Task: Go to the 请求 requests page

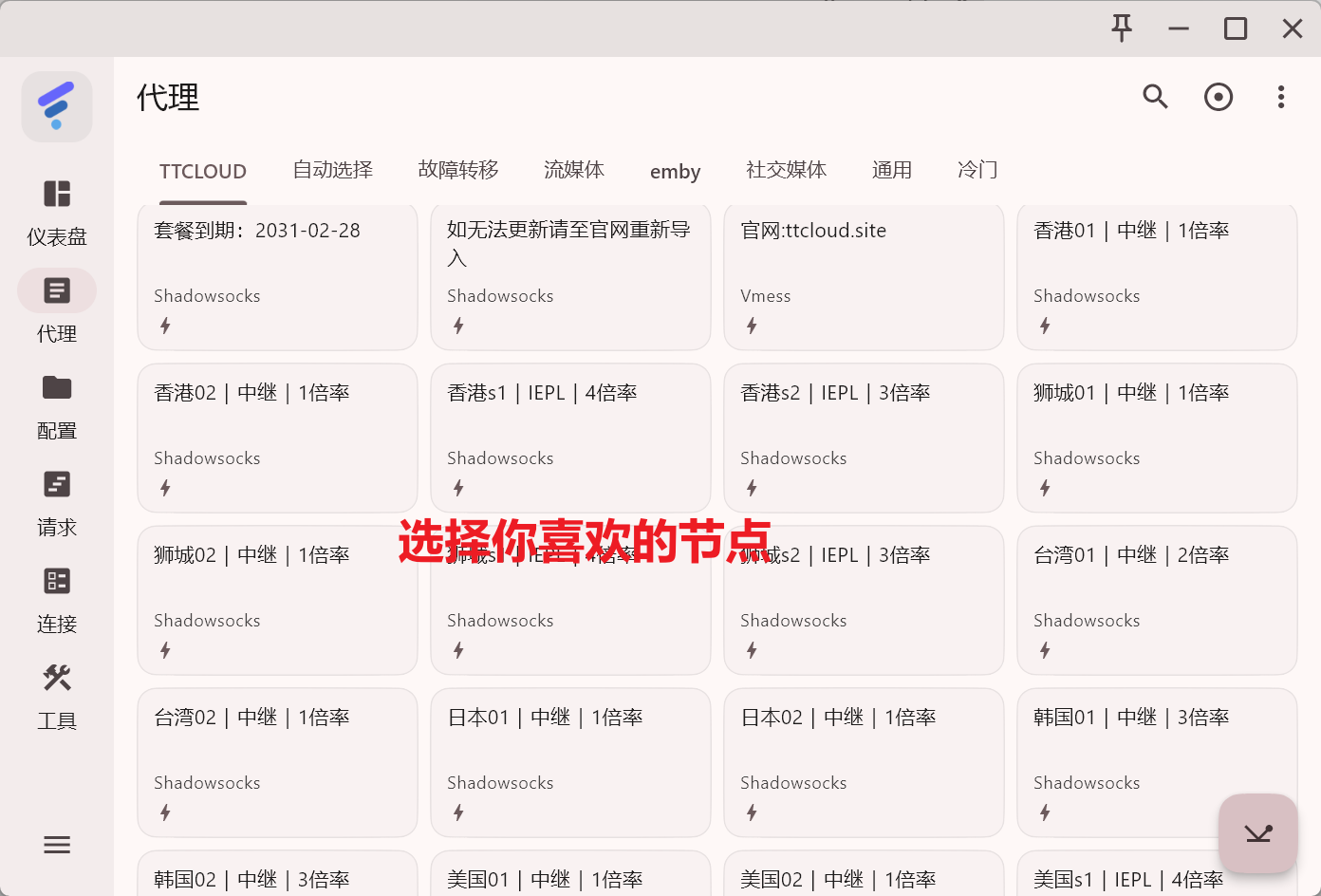Action: tap(57, 503)
